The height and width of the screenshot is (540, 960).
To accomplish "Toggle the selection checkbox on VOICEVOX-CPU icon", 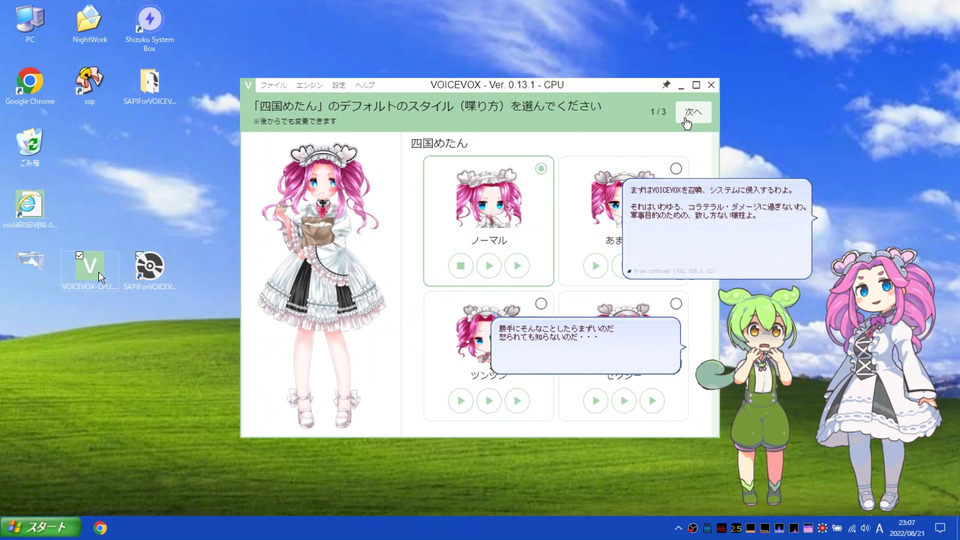I will (79, 255).
